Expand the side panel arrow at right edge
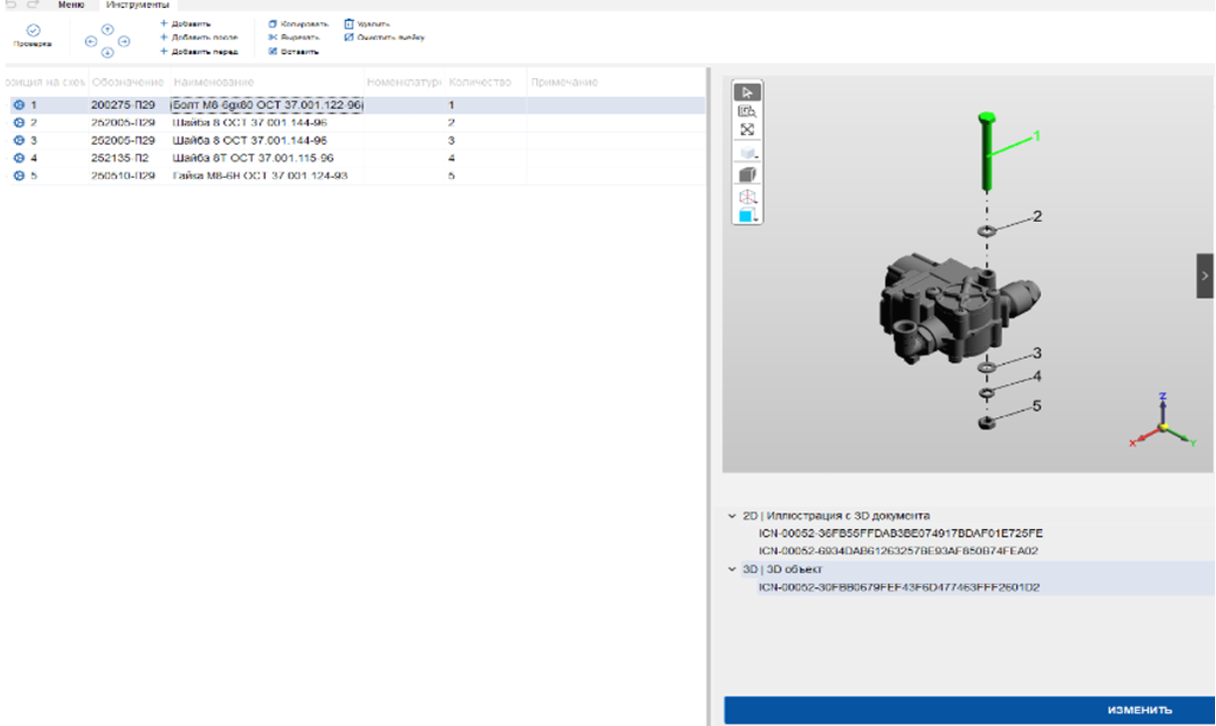 coord(1204,276)
